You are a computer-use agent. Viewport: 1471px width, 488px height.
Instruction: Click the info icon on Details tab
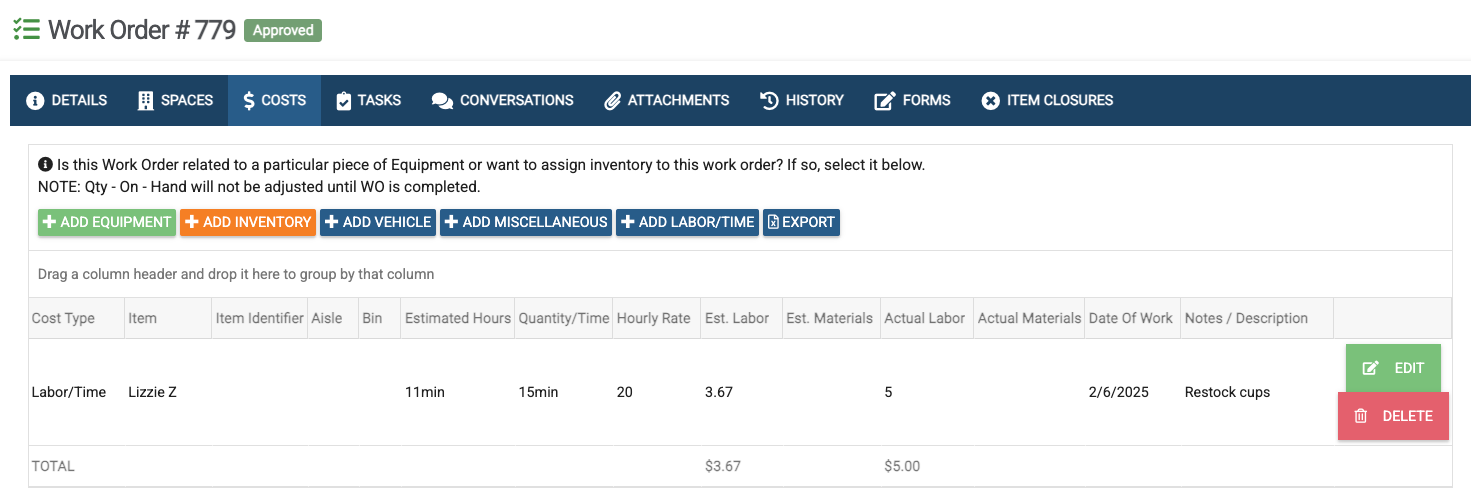35,101
